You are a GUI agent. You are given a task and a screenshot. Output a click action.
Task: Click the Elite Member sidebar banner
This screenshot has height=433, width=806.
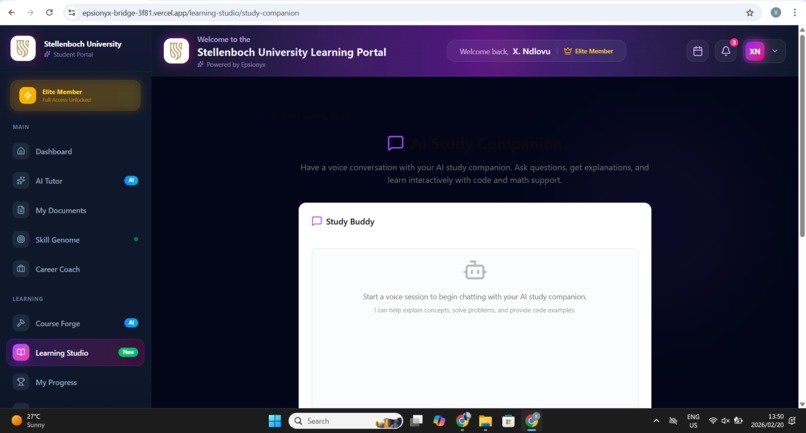coord(75,95)
